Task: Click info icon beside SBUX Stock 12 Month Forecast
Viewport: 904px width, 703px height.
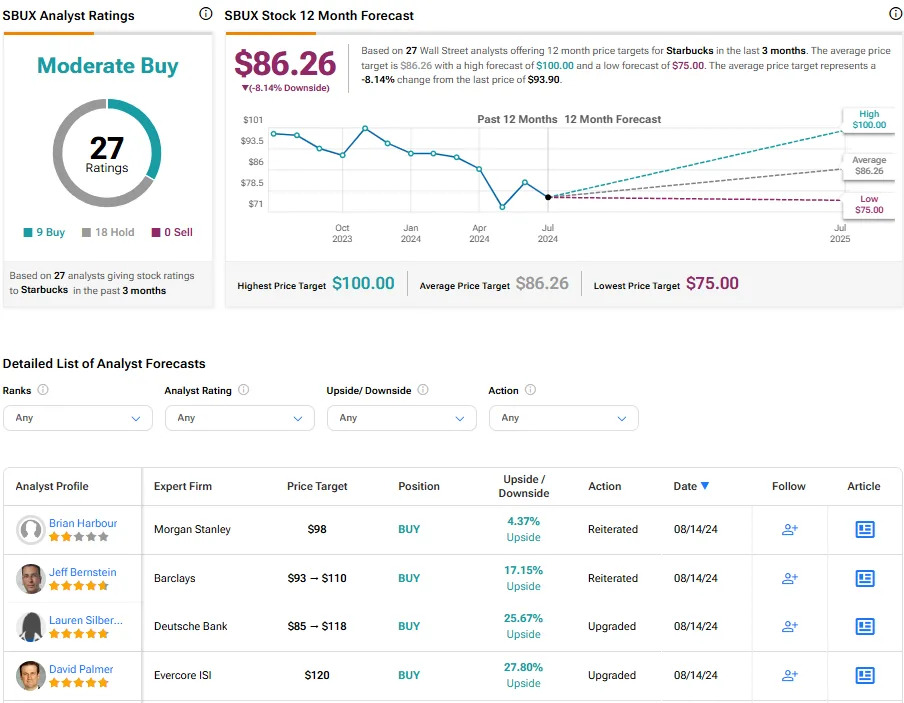Action: click(895, 14)
